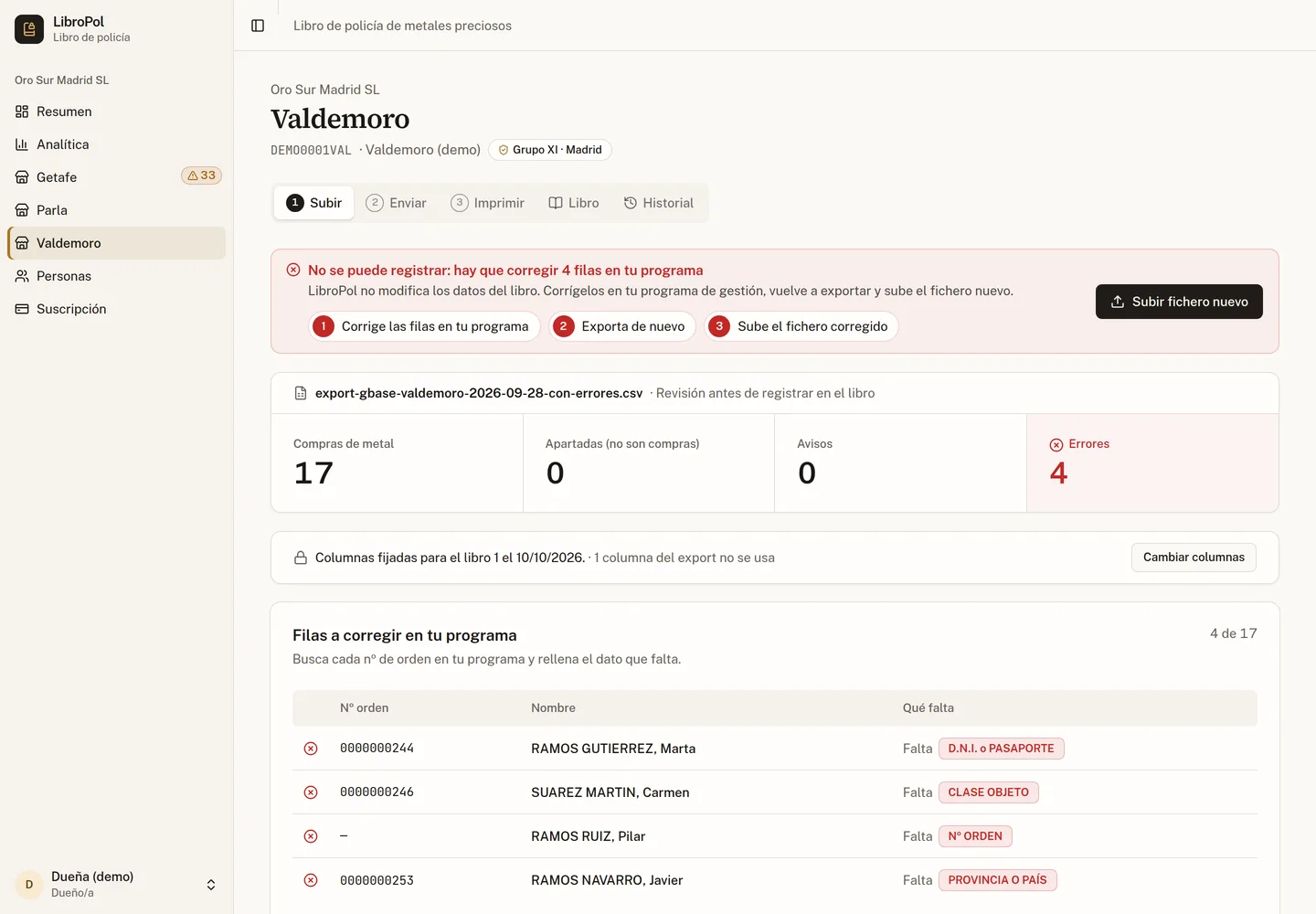1316x914 pixels.
Task: Click the shield icon in Grupo XI badge
Action: (x=503, y=150)
